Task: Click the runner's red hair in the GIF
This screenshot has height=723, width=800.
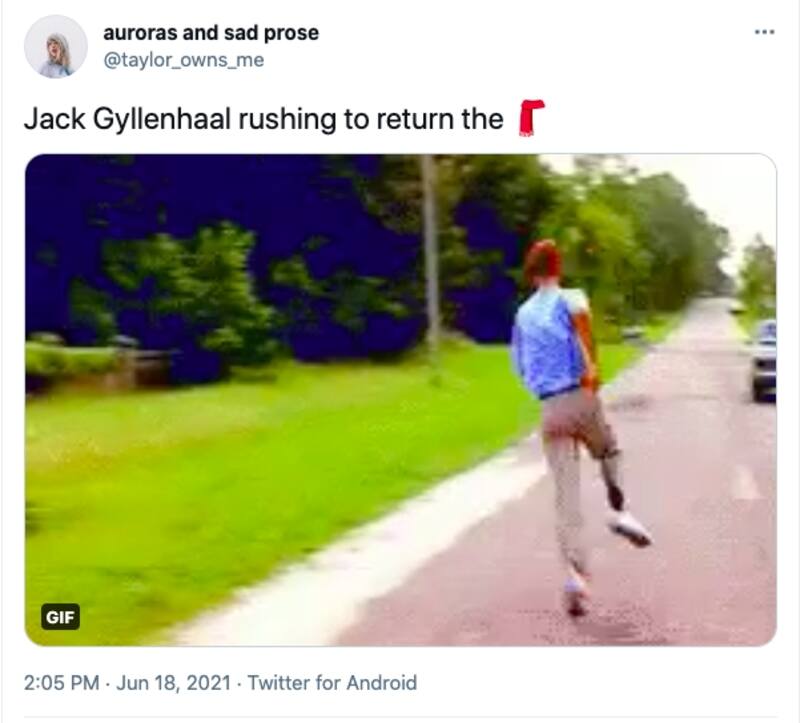Action: [543, 261]
